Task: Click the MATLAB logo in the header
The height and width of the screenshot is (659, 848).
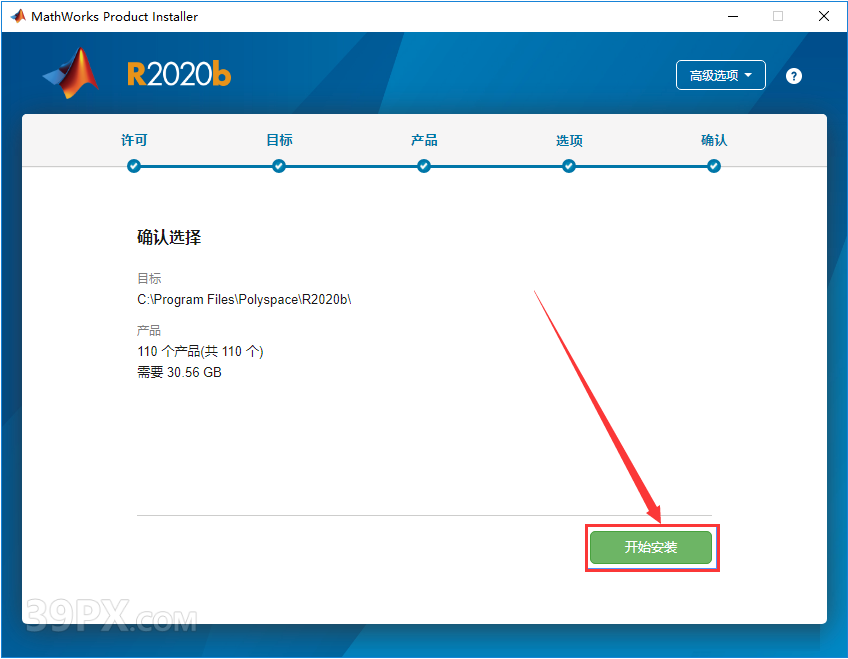Action: pyautogui.click(x=71, y=73)
